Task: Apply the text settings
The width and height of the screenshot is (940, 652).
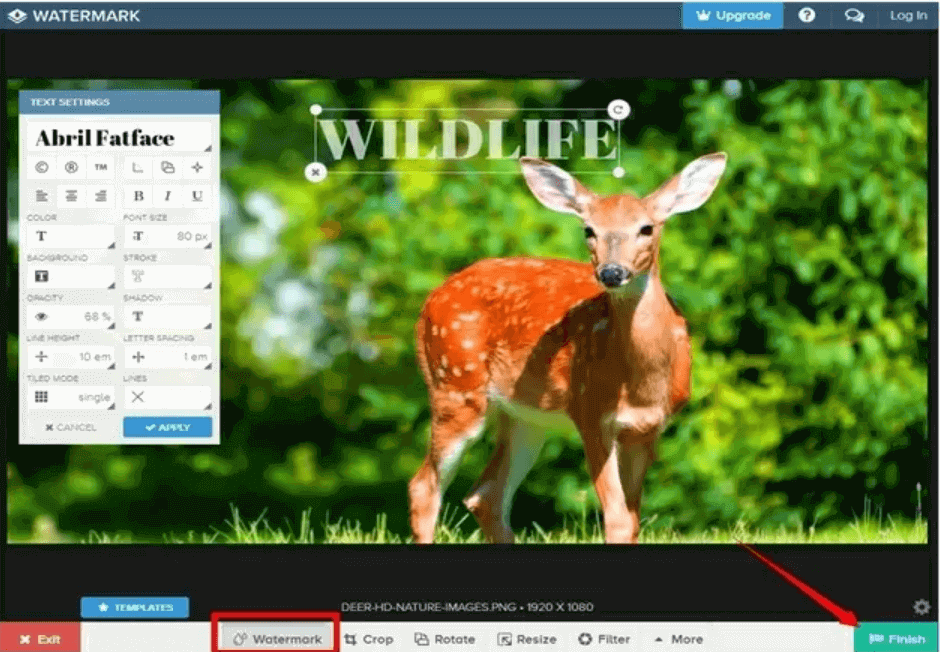Action: 166,427
